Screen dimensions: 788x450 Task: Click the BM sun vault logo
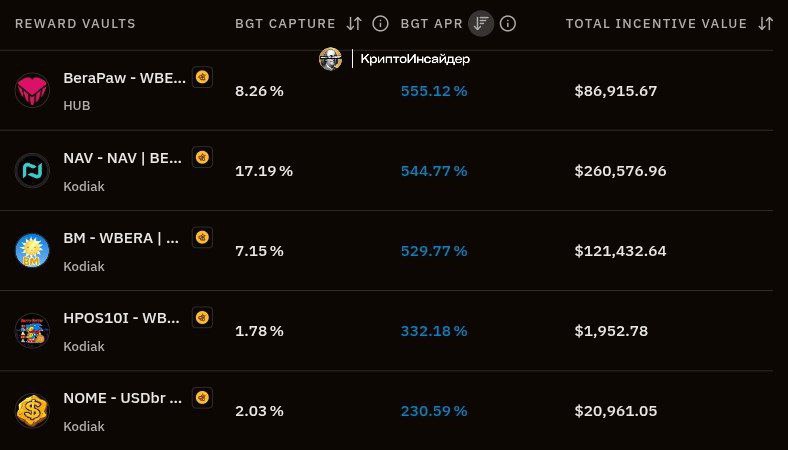pyautogui.click(x=32, y=250)
